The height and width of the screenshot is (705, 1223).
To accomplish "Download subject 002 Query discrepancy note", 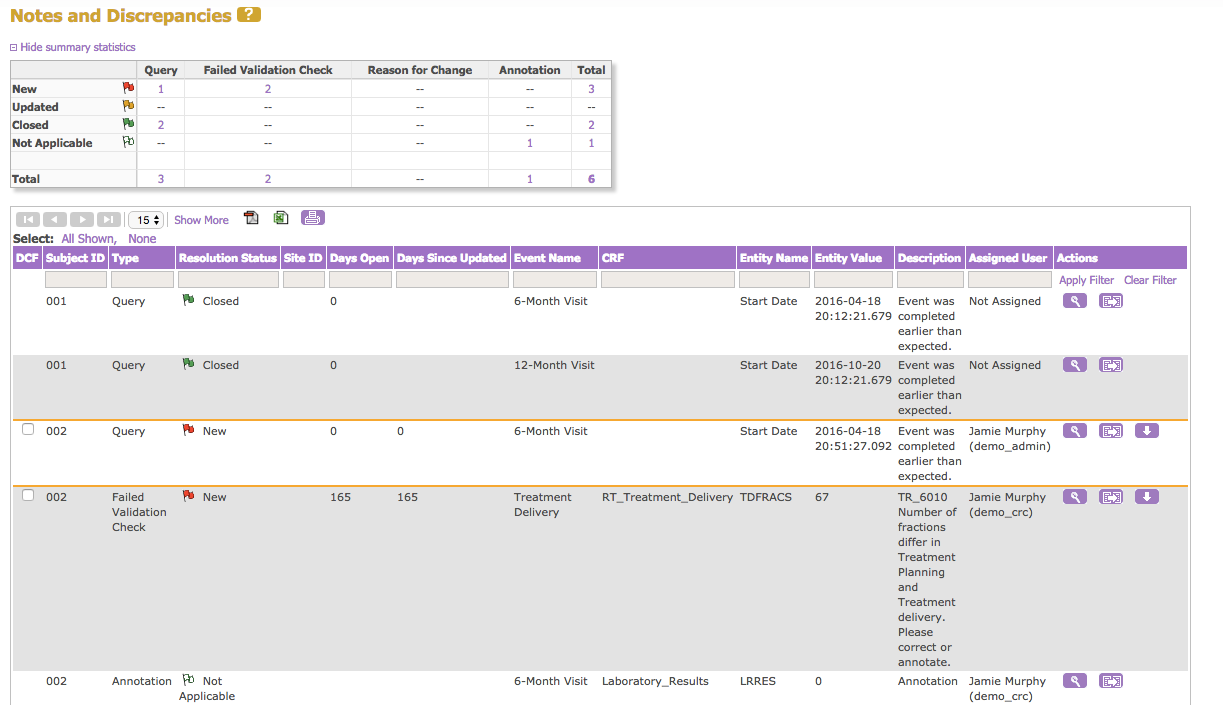I will (1146, 431).
